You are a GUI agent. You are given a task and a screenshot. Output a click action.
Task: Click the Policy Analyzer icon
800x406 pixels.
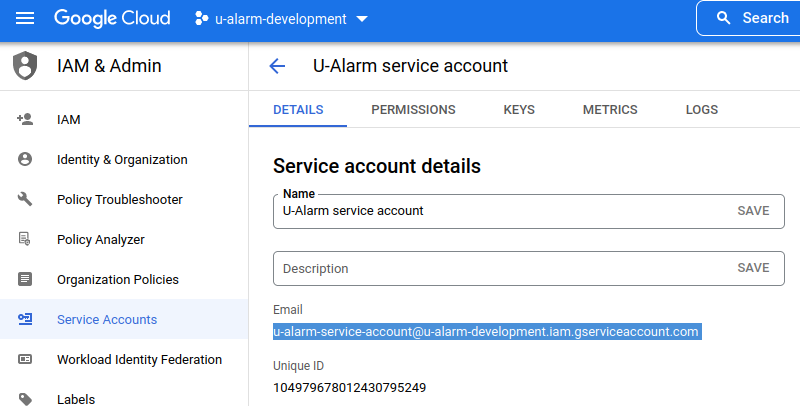click(25, 240)
